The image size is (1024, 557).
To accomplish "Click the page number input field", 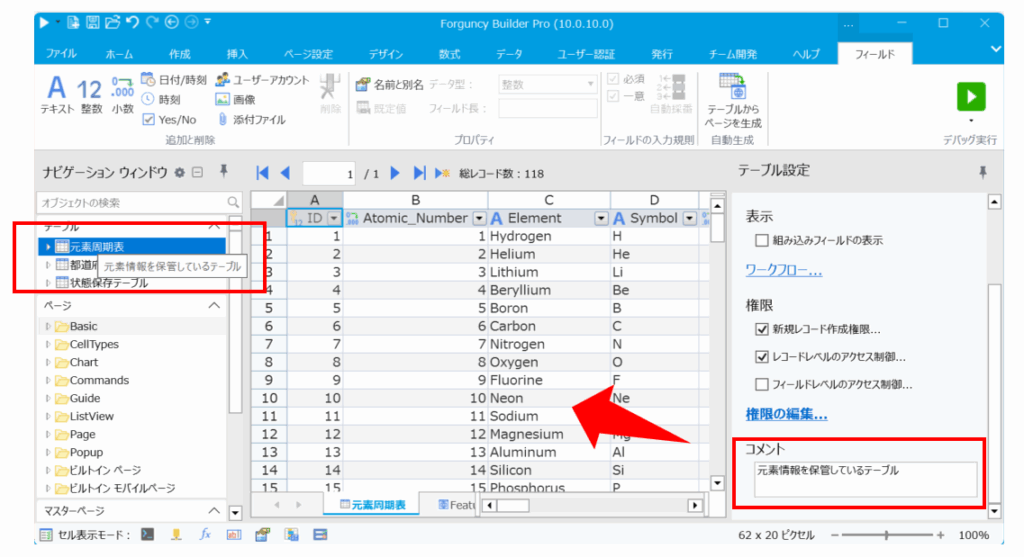I will 329,174.
